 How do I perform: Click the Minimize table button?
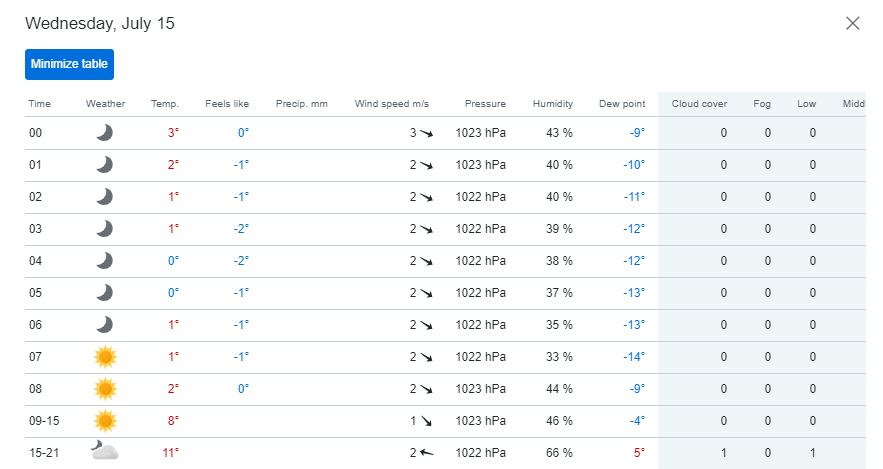[x=69, y=64]
